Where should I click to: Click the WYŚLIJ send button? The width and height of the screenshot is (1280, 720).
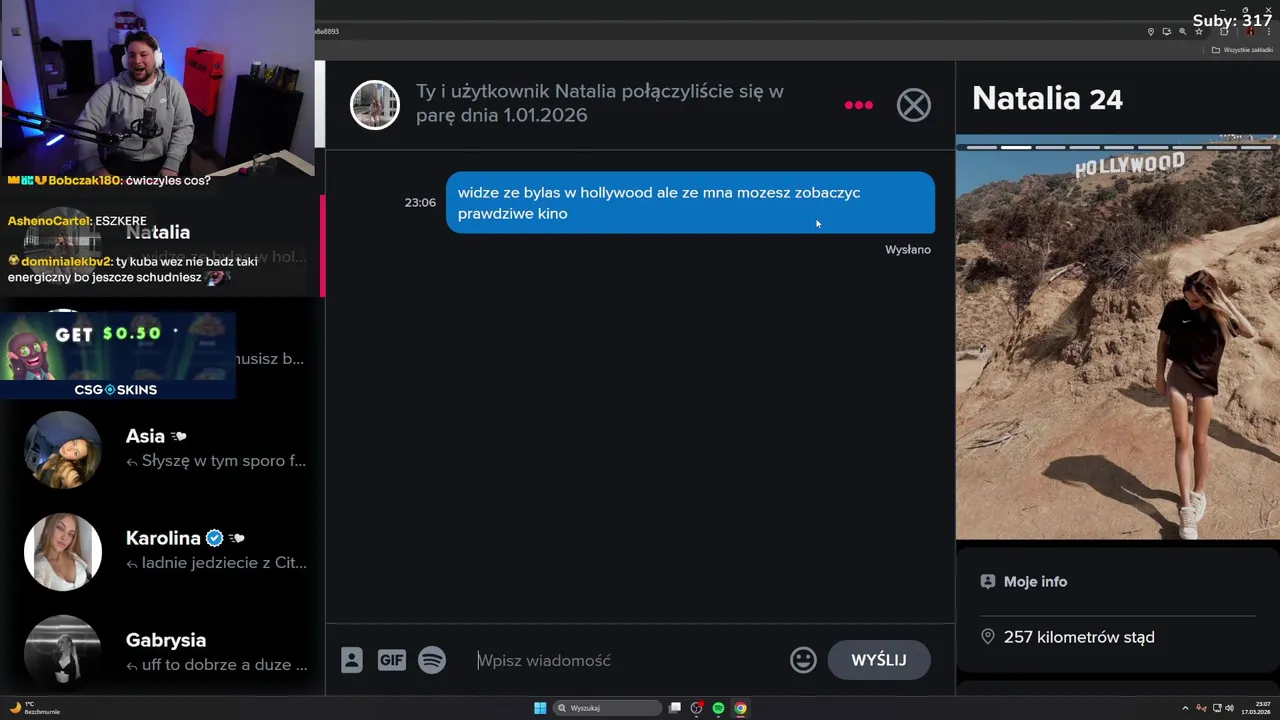tap(879, 660)
